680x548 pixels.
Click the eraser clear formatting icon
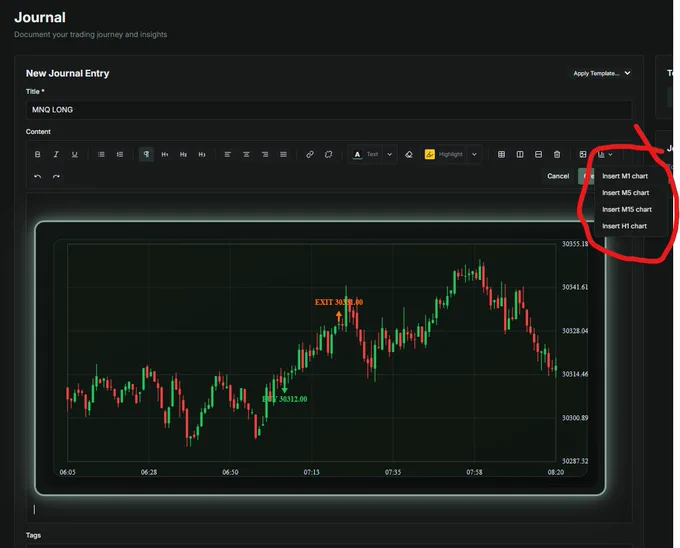(409, 154)
